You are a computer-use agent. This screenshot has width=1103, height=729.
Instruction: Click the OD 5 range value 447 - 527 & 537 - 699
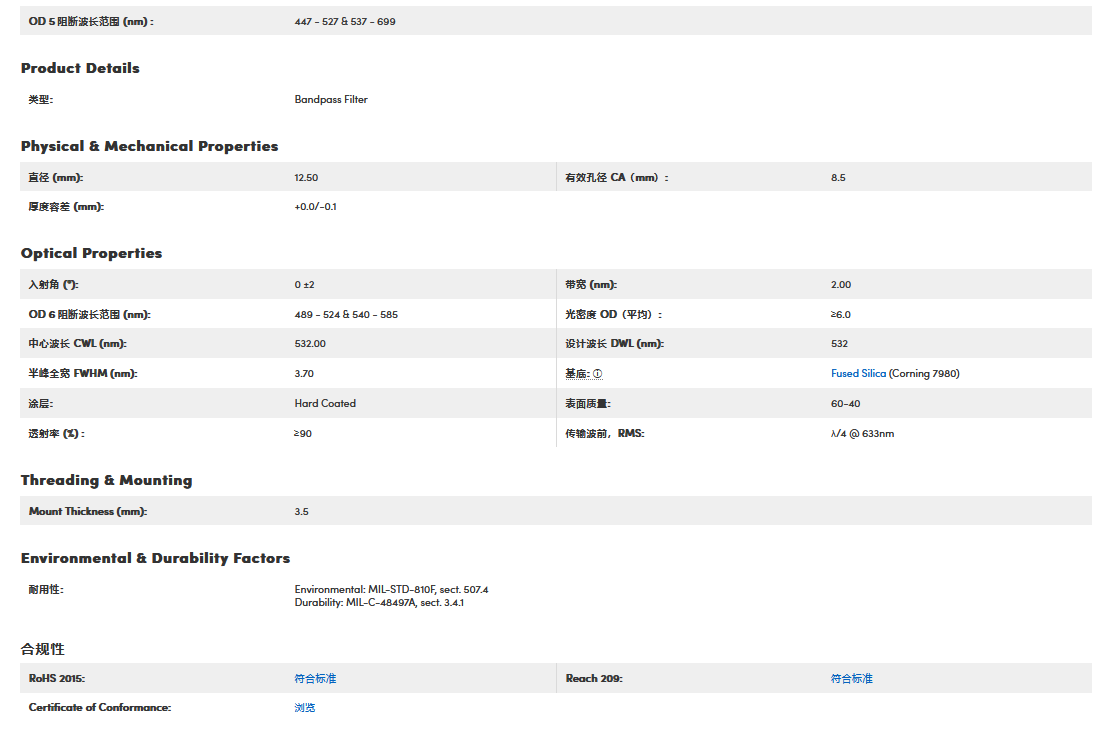click(344, 21)
